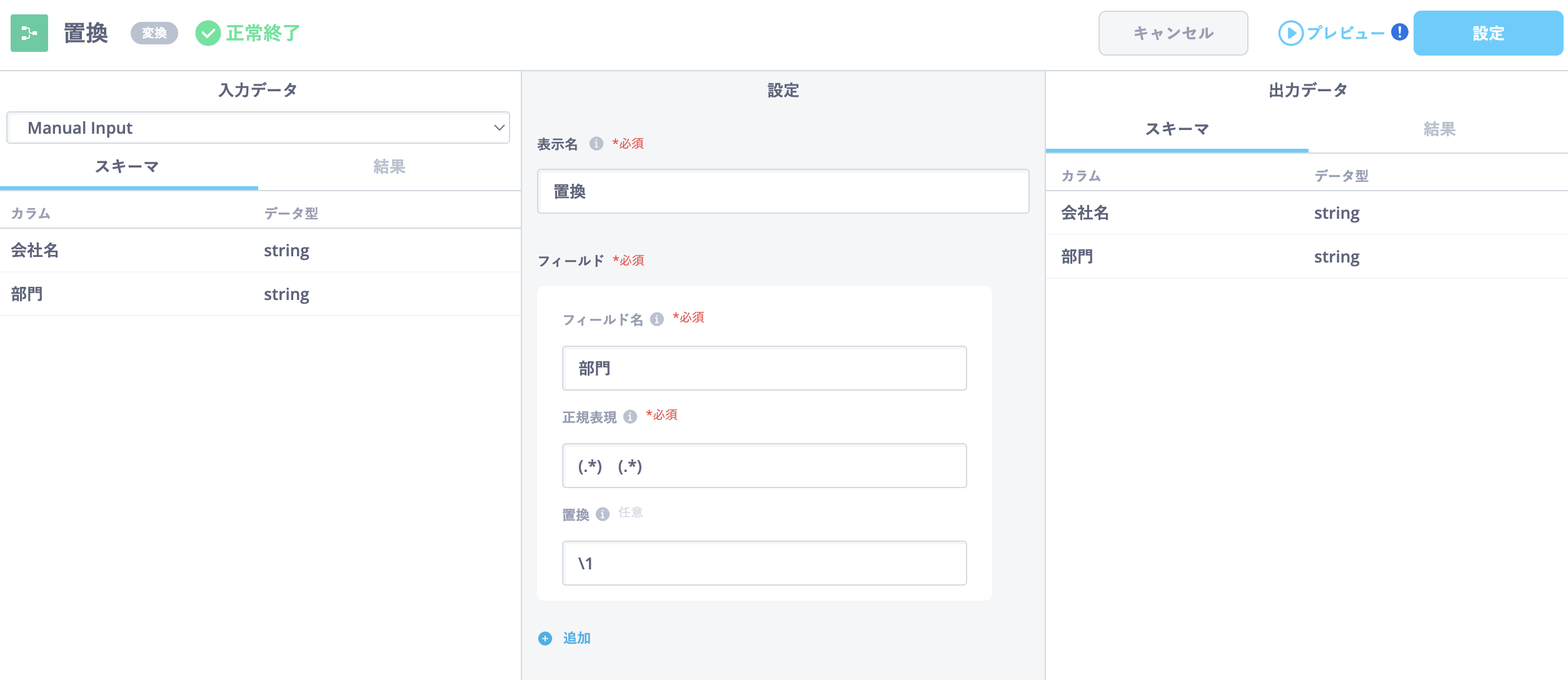
Task: Select input data スキーマ tab
Action: click(128, 166)
